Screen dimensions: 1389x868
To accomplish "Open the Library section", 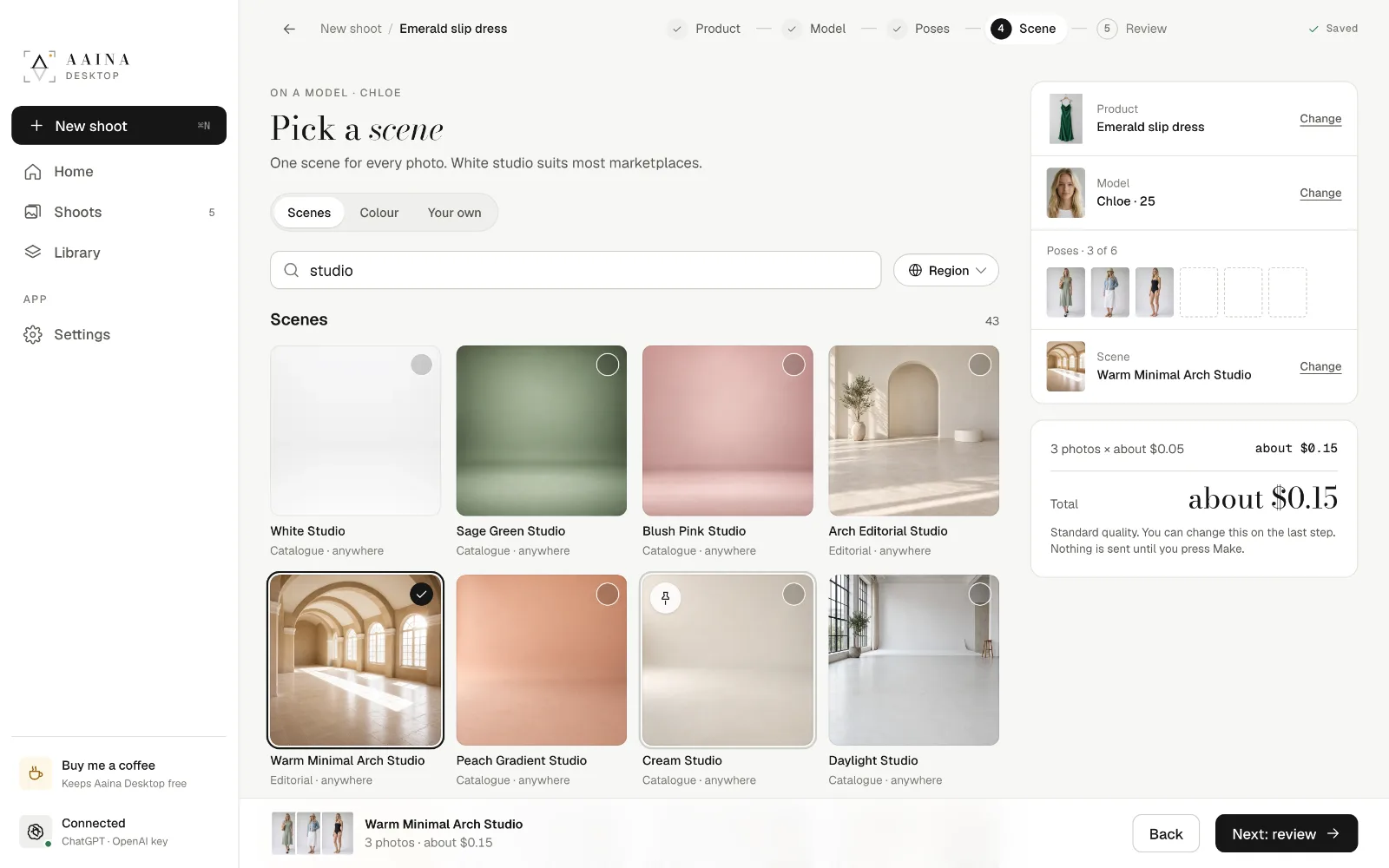I will tap(119, 253).
